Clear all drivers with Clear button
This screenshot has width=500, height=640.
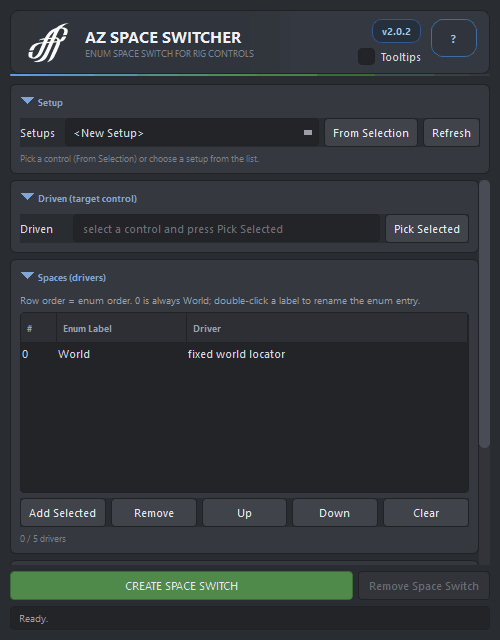426,513
